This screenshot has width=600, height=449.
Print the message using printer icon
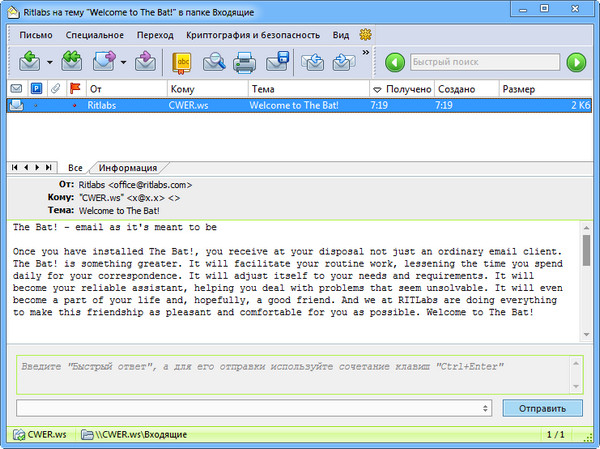[245, 62]
